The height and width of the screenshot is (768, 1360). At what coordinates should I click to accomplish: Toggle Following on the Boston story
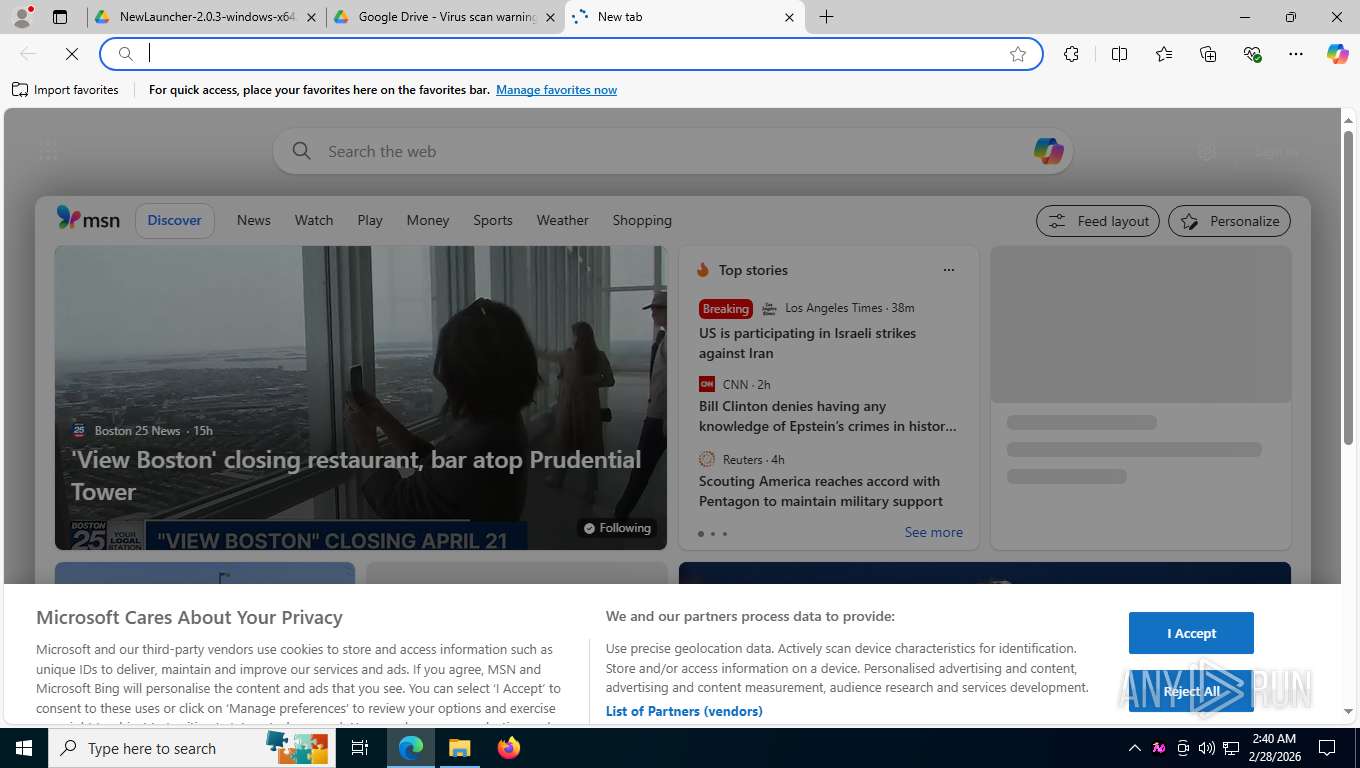[x=617, y=528]
